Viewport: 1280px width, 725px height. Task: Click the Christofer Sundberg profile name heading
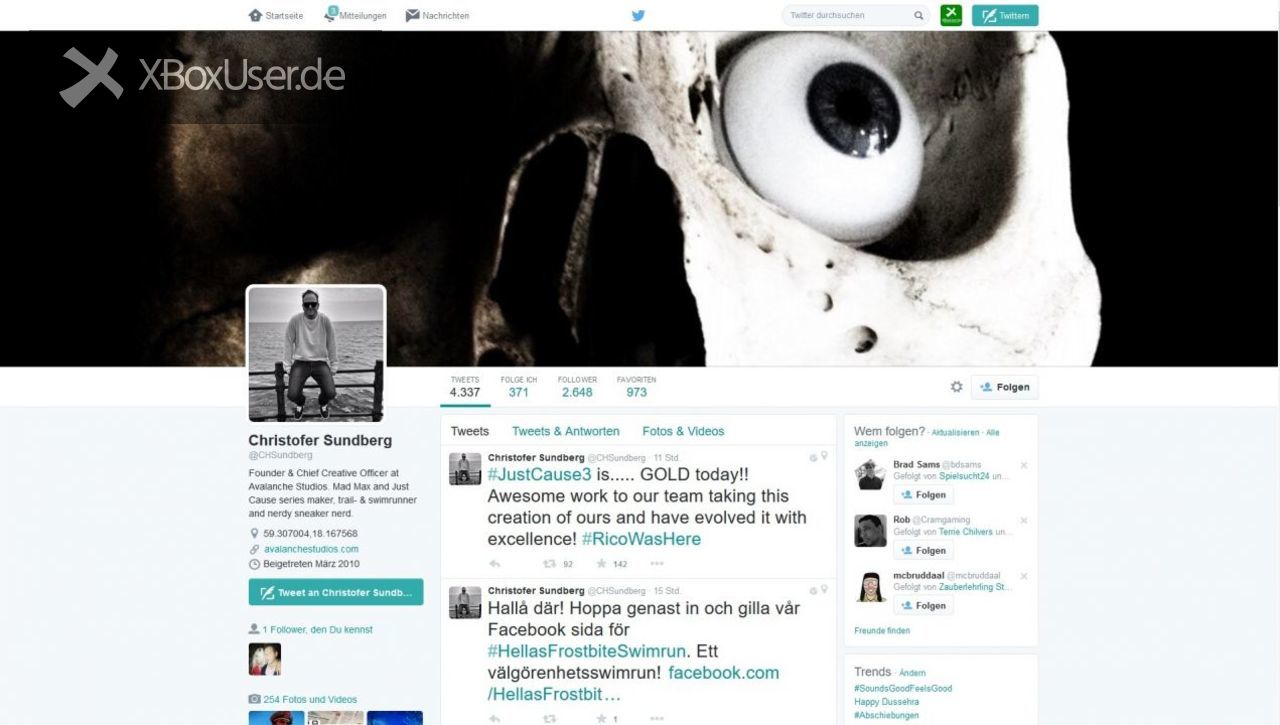(x=320, y=440)
